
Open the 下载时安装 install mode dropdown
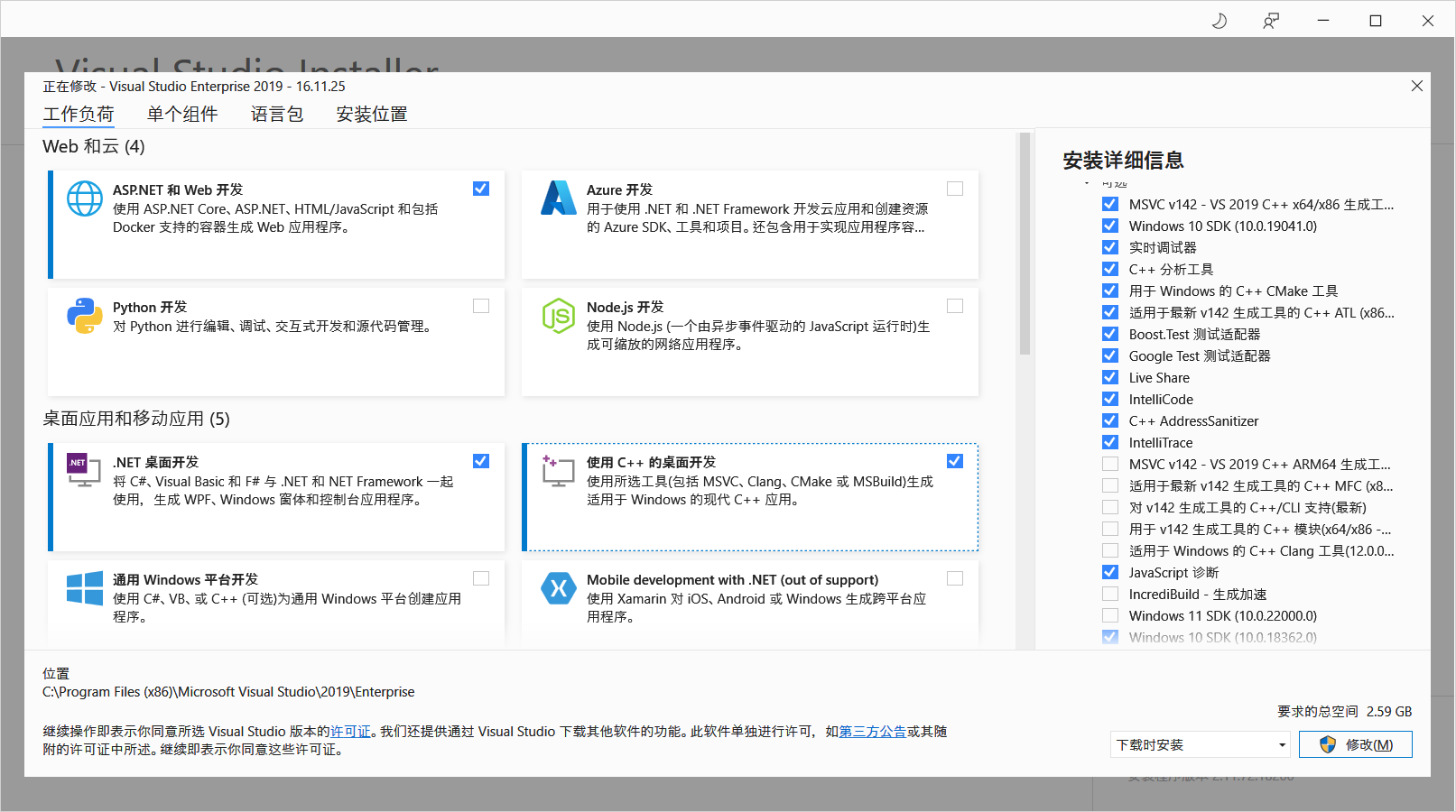(x=1201, y=744)
